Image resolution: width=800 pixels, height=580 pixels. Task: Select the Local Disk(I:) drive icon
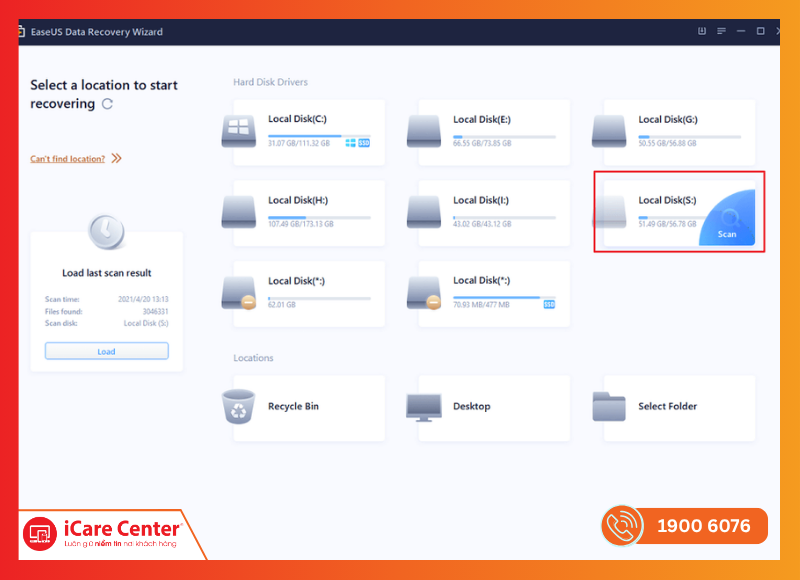pos(424,210)
